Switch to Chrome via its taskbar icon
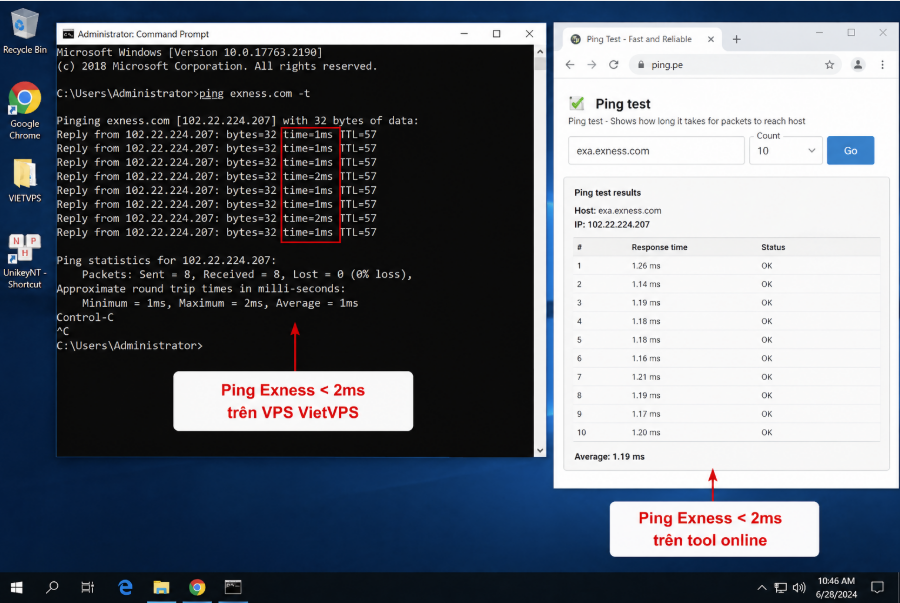The width and height of the screenshot is (900, 603). pyautogui.click(x=197, y=587)
